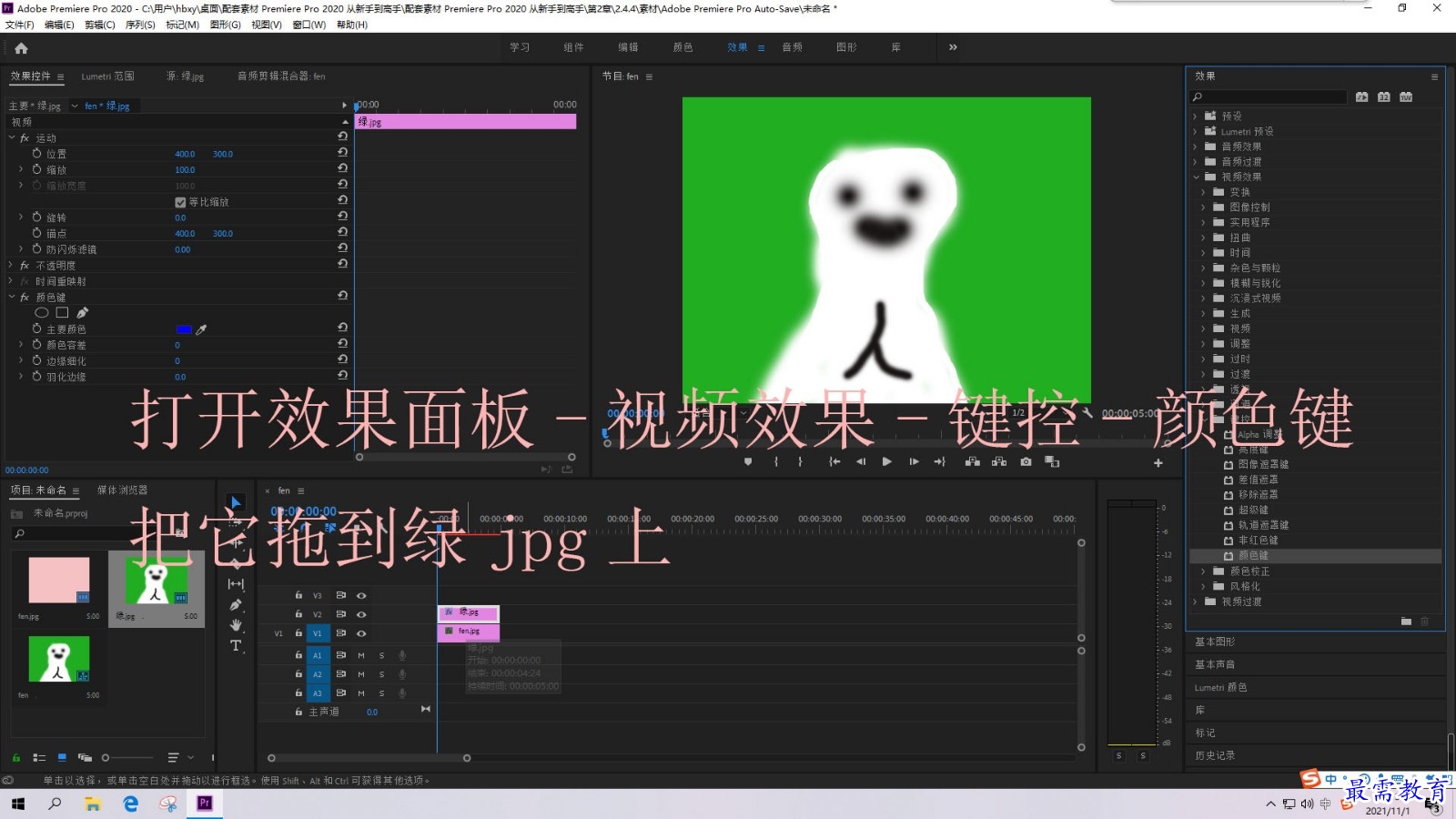1456x819 pixels.
Task: Open overflow workspaces chevron
Action: click(953, 47)
